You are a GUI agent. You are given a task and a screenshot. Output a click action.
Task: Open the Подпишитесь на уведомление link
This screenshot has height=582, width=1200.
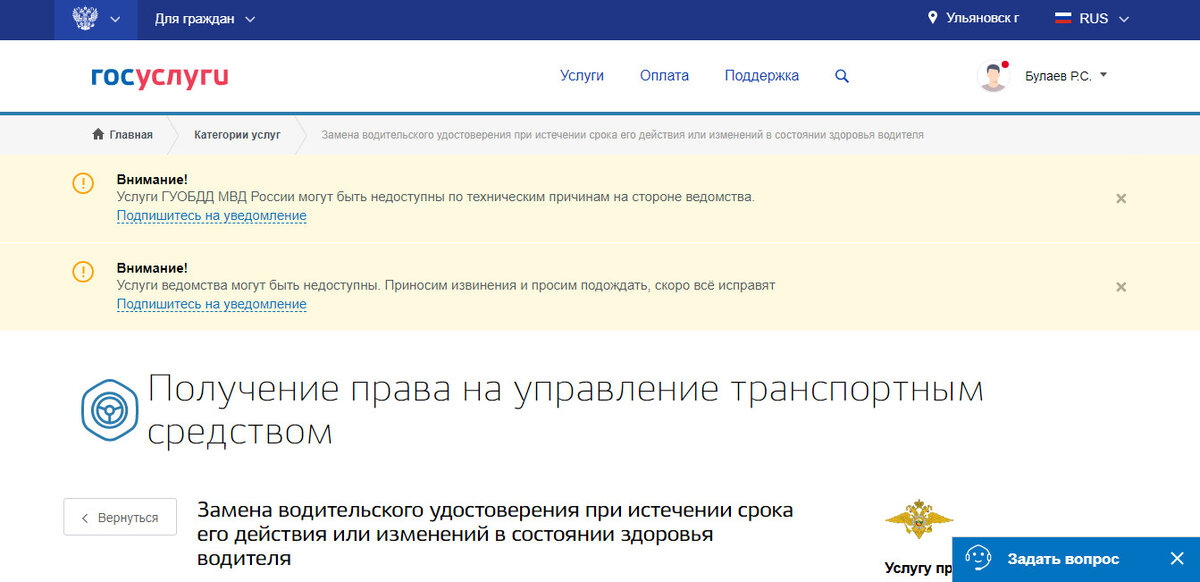point(210,215)
